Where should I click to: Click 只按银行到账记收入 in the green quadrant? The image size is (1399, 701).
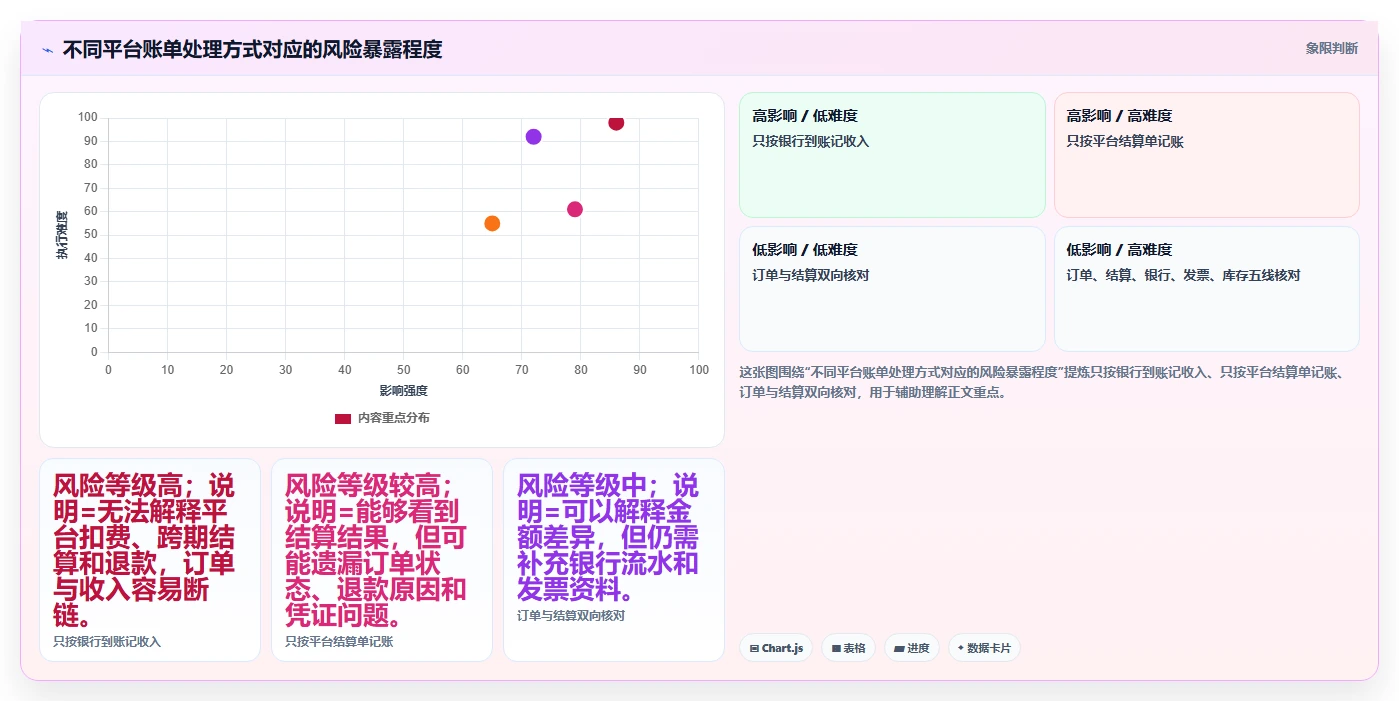[811, 141]
